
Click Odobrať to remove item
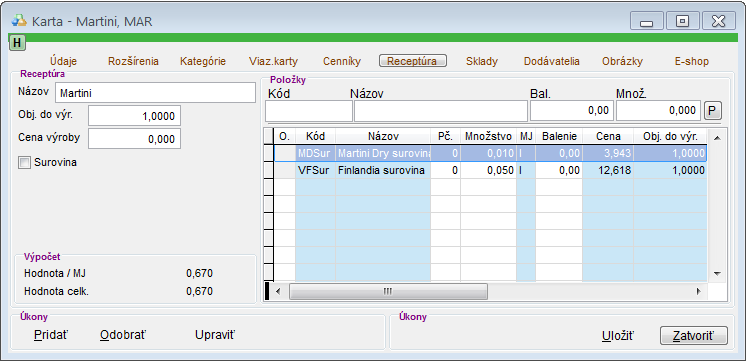point(123,335)
